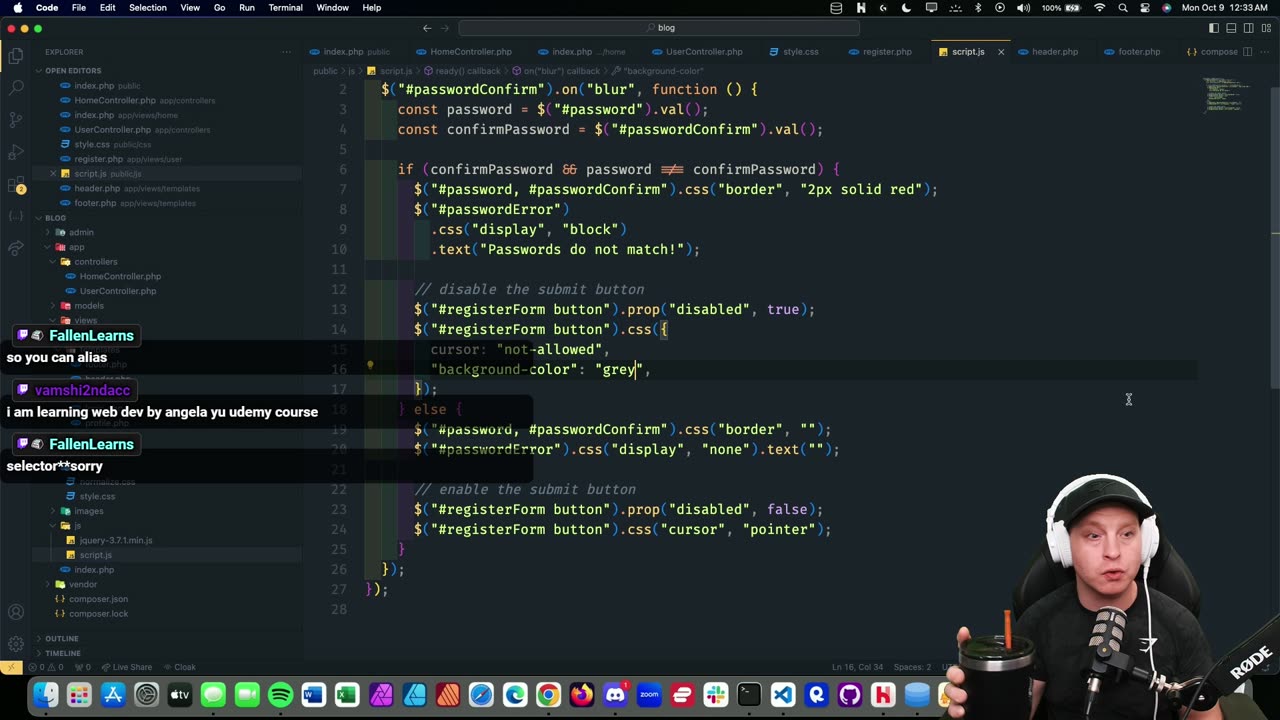Navigate back with the title bar arrow
The width and height of the screenshot is (1280, 720).
427,28
